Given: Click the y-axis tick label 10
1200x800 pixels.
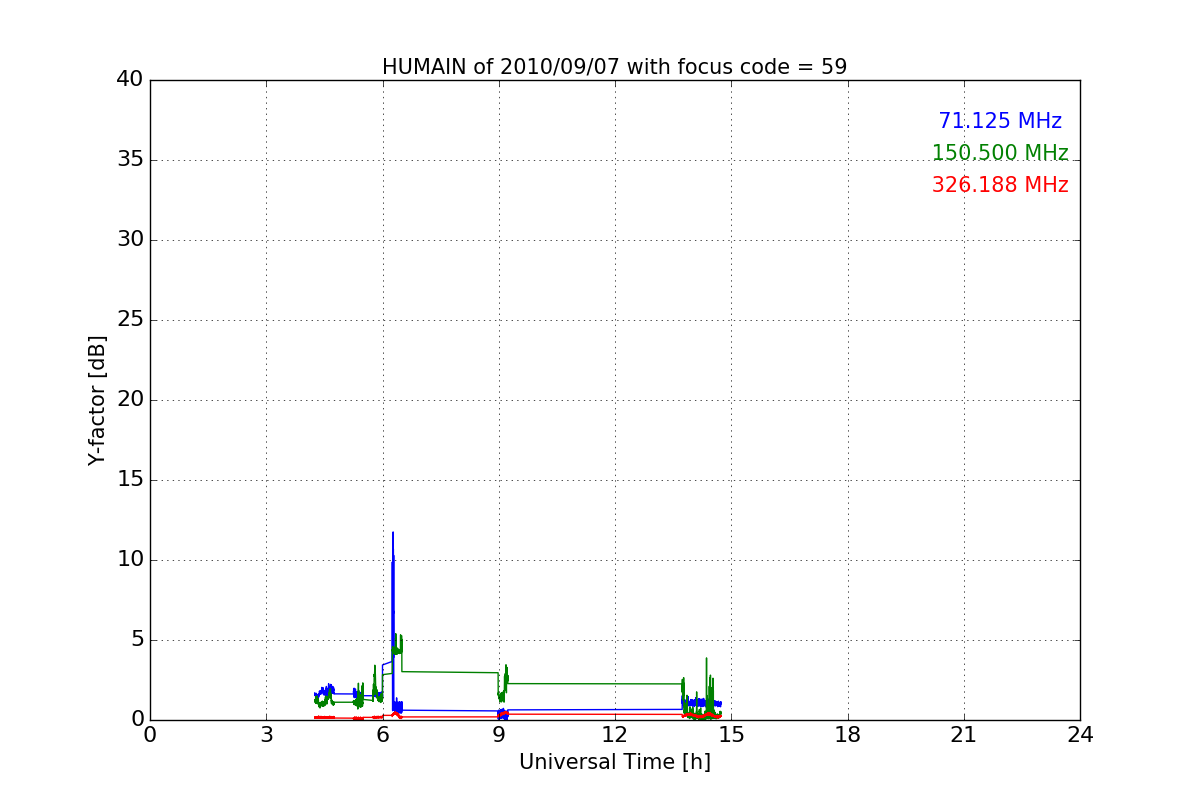Looking at the screenshot, I should pos(129,560).
